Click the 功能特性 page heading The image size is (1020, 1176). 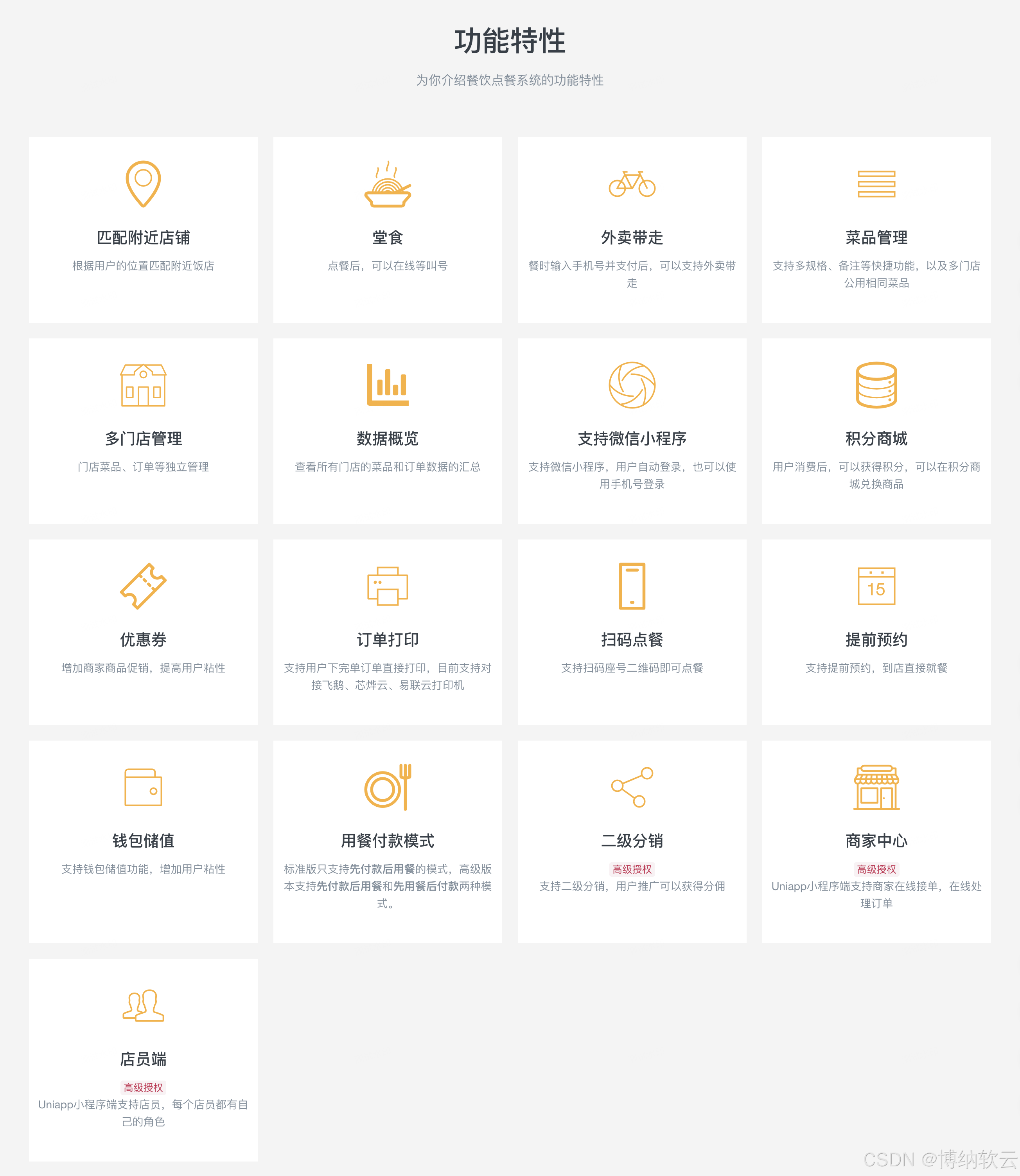[x=510, y=41]
